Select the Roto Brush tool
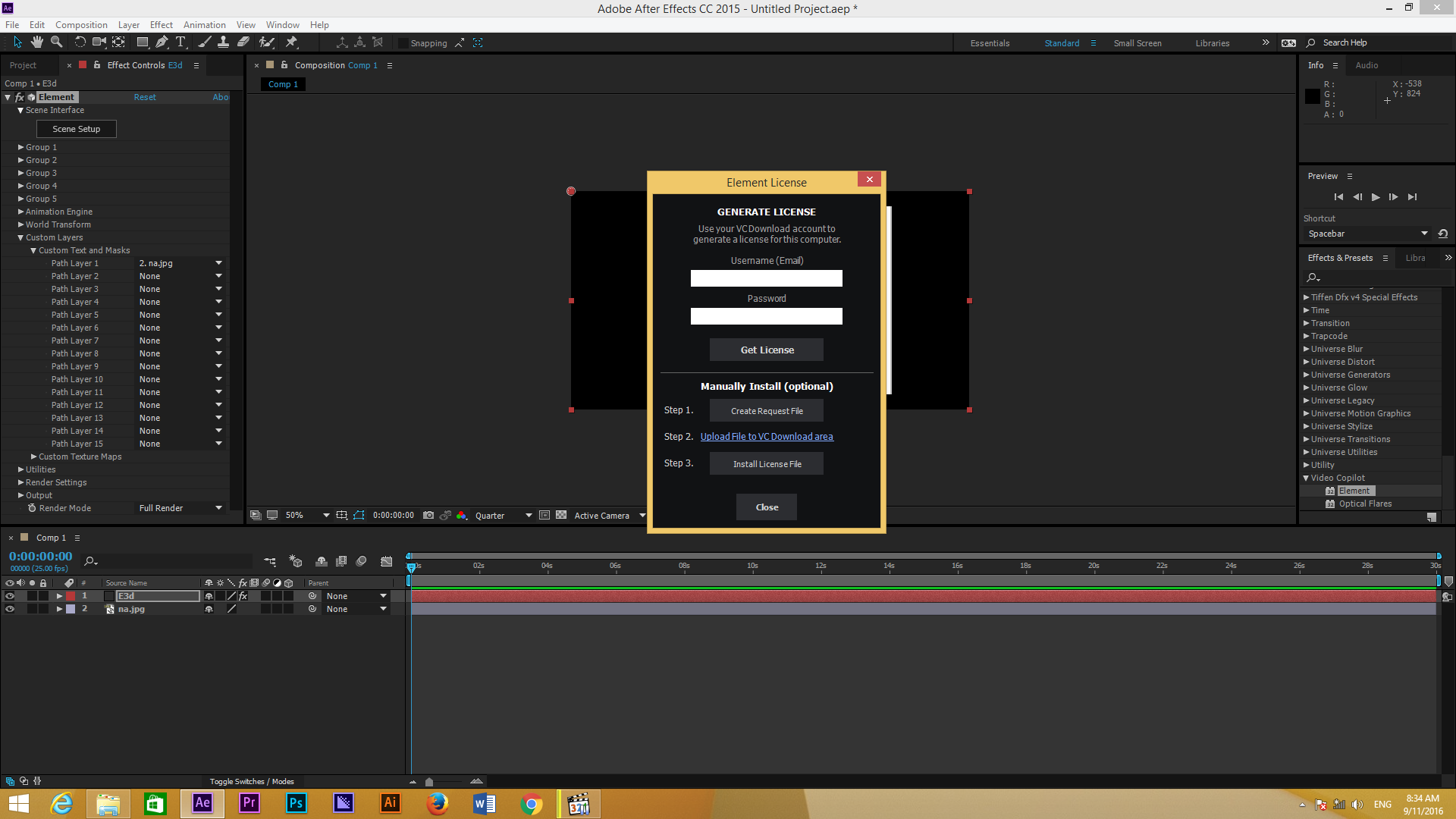Image resolution: width=1456 pixels, height=819 pixels. click(267, 42)
